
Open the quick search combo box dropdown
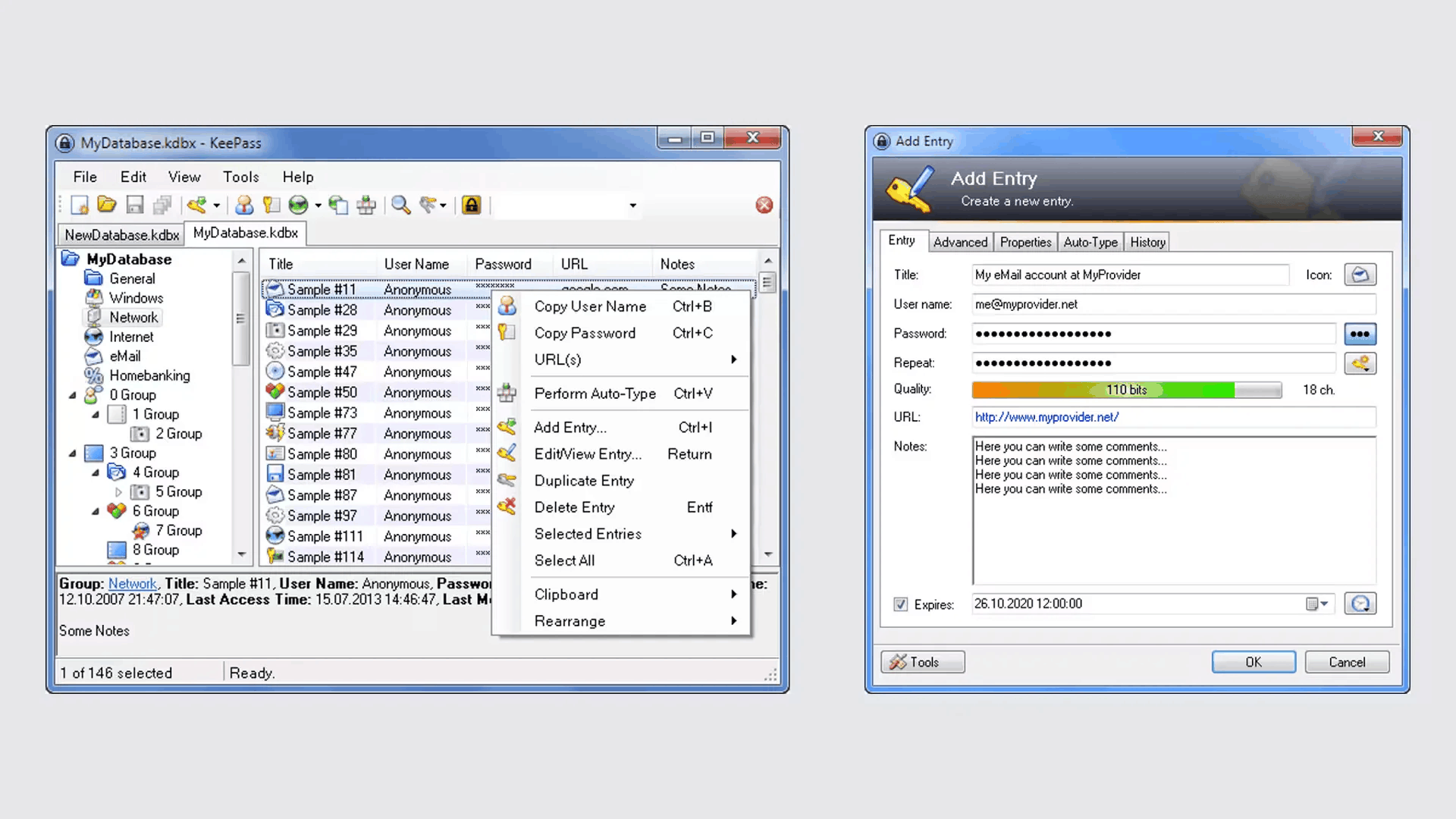click(632, 206)
